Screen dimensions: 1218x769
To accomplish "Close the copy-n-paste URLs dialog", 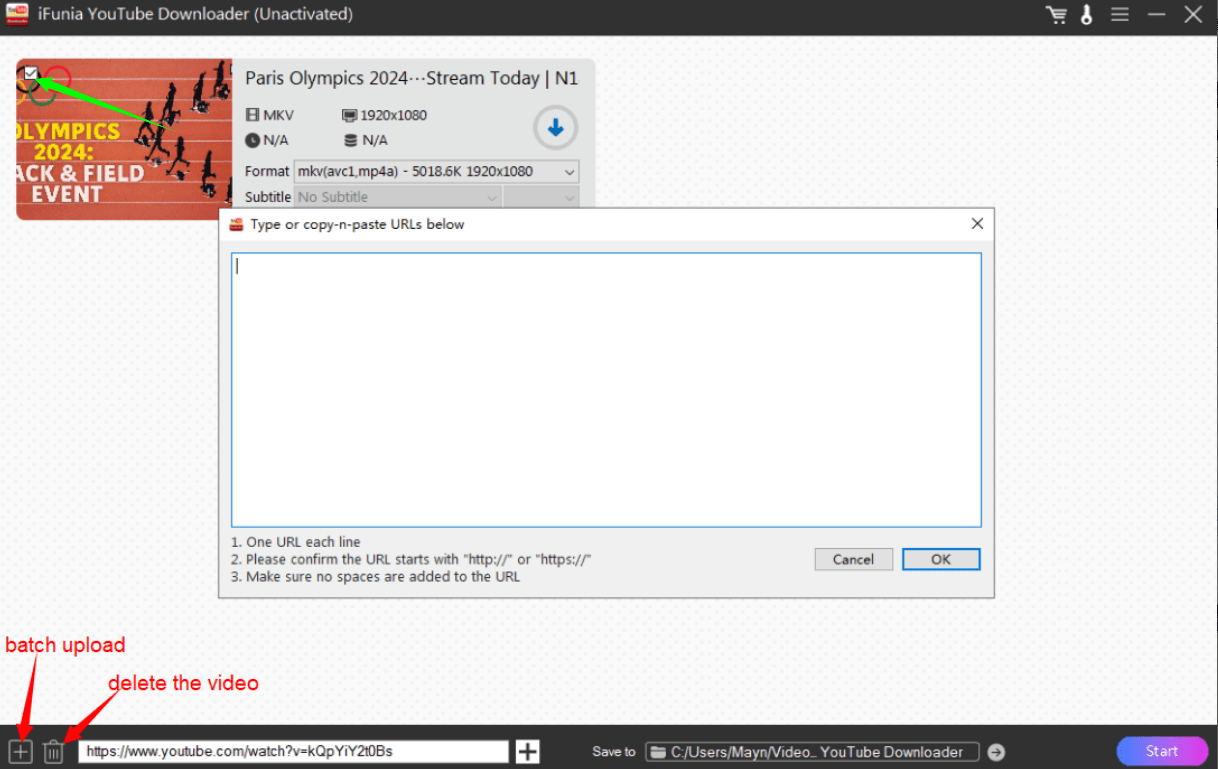I will click(977, 224).
